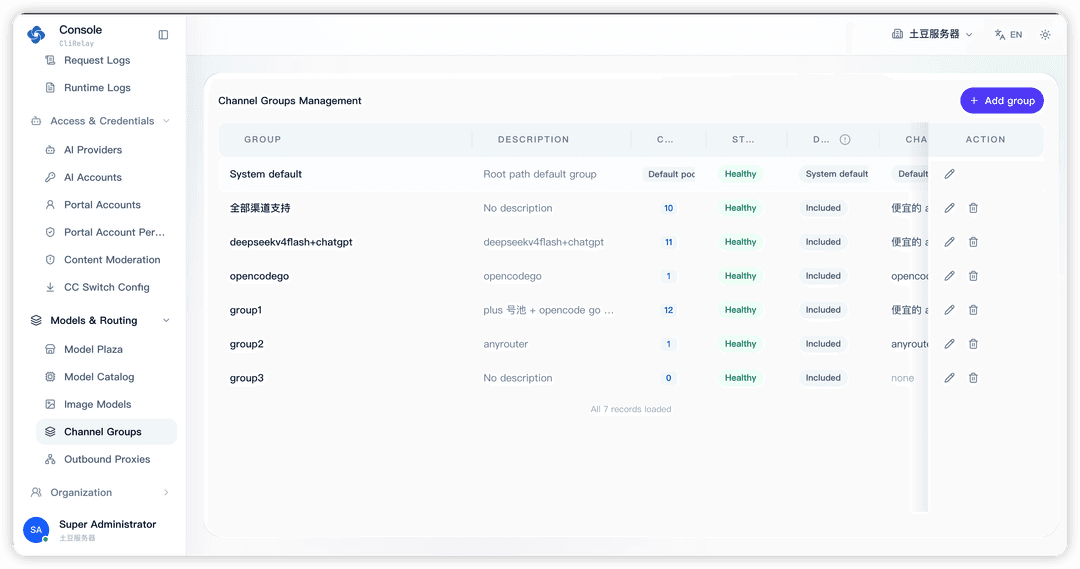This screenshot has height=569, width=1080.
Task: Click the Outbound Proxies network icon
Action: coord(50,459)
